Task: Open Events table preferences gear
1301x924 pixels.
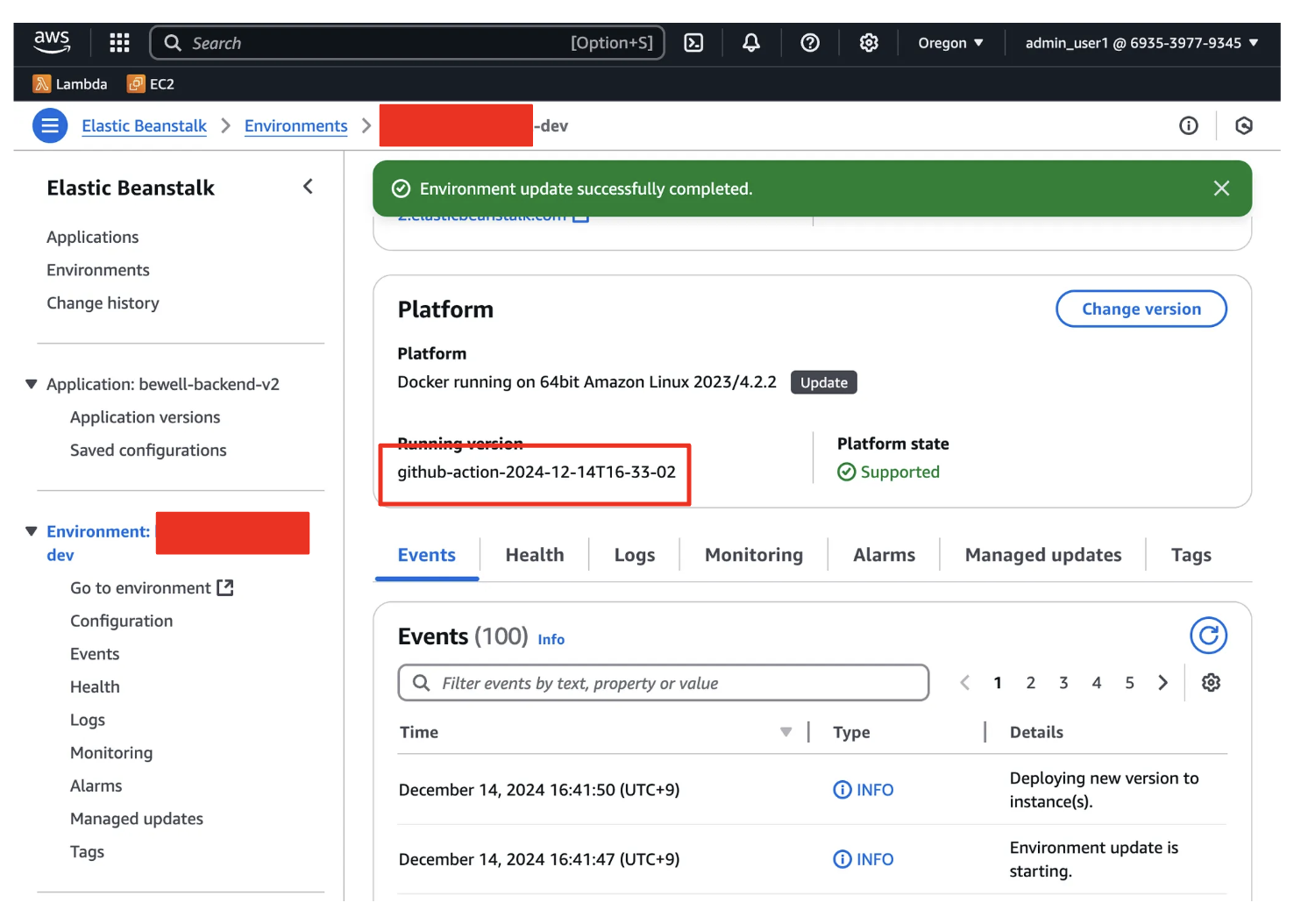Action: tap(1211, 682)
